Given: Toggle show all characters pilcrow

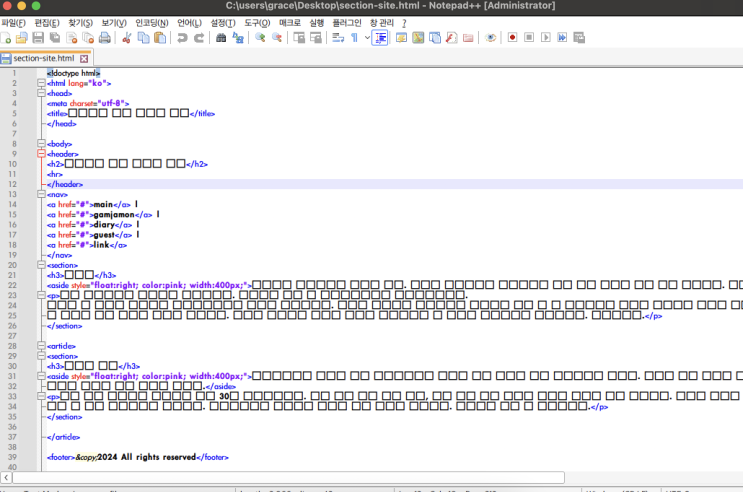Looking at the screenshot, I should 354,38.
